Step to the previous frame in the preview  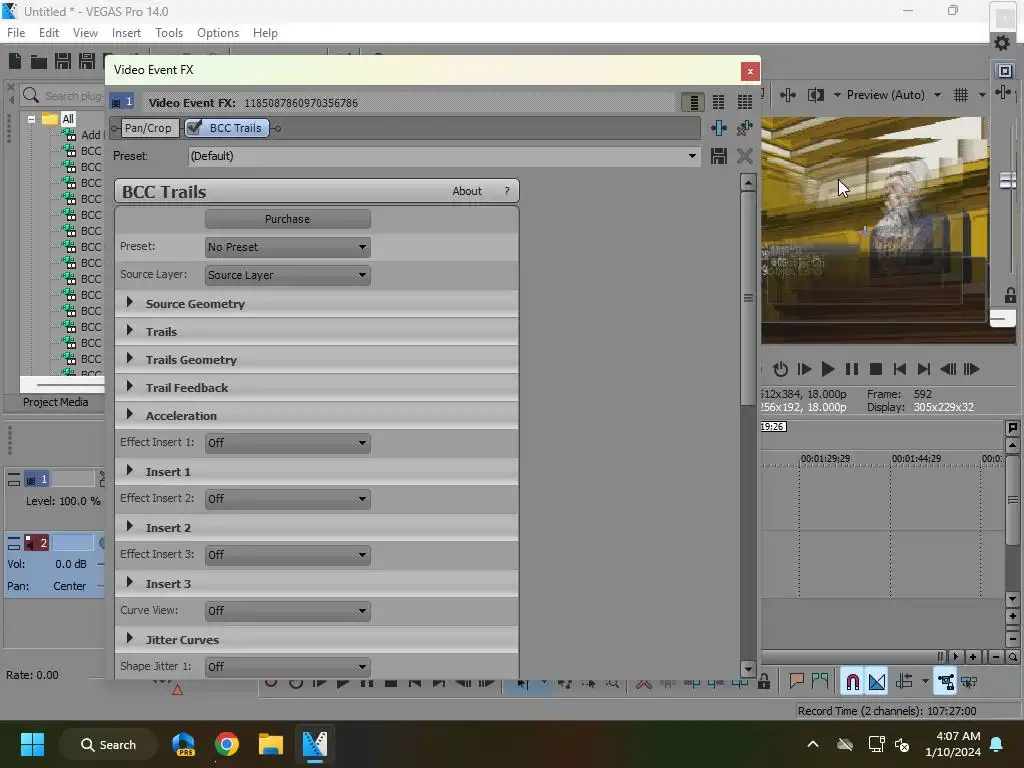click(948, 370)
